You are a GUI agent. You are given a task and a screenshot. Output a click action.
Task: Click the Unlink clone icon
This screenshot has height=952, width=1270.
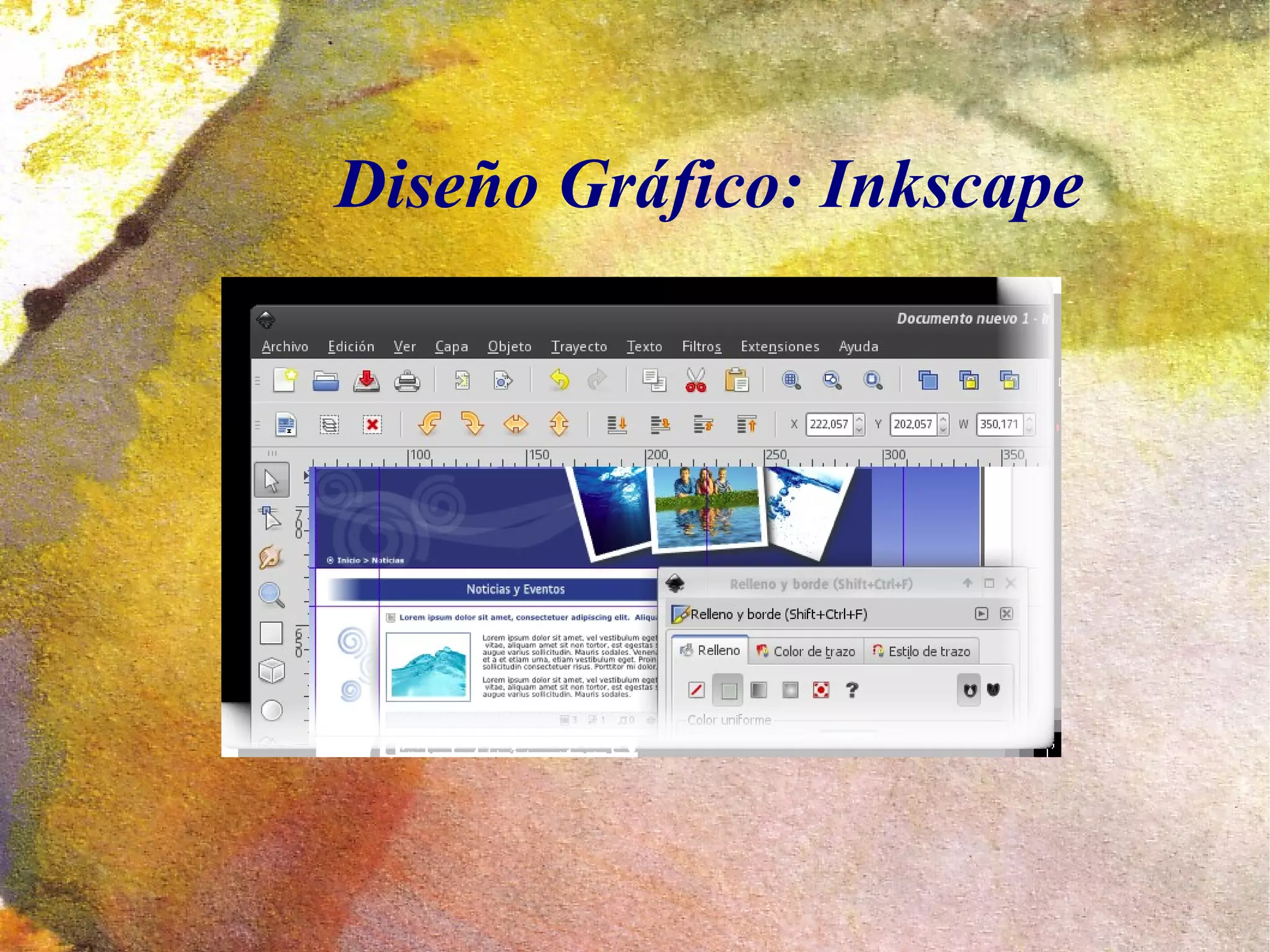tap(1010, 380)
